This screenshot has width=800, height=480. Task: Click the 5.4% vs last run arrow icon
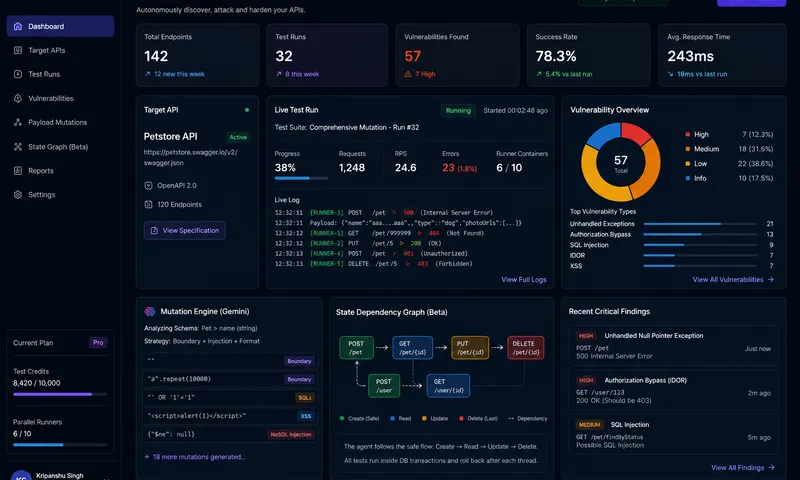[539, 74]
